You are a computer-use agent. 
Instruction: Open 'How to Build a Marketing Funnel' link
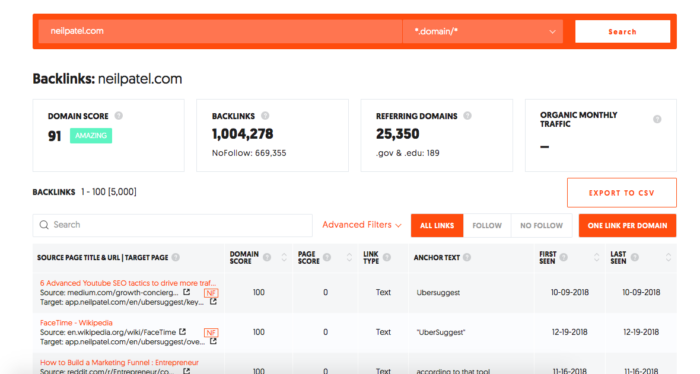[x=119, y=362]
